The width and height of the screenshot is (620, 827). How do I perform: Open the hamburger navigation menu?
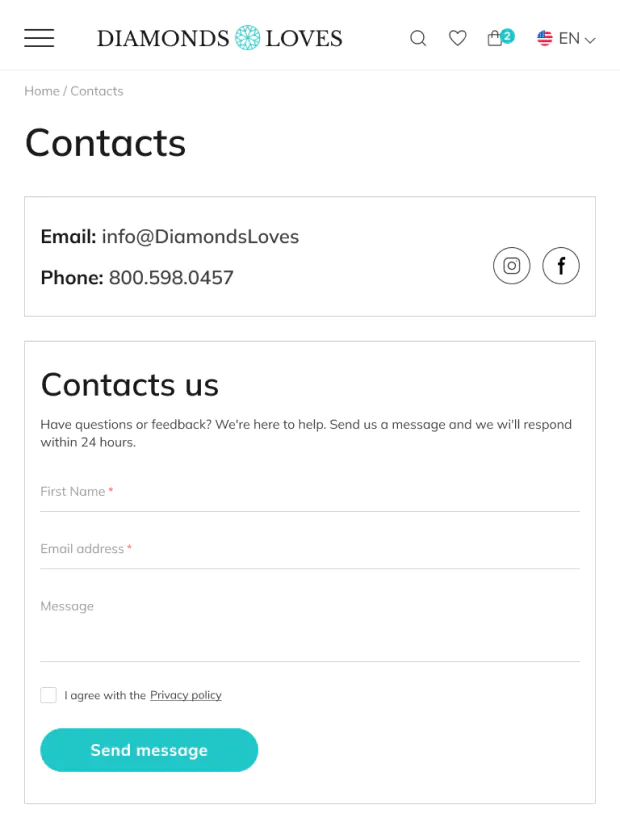[x=39, y=38]
